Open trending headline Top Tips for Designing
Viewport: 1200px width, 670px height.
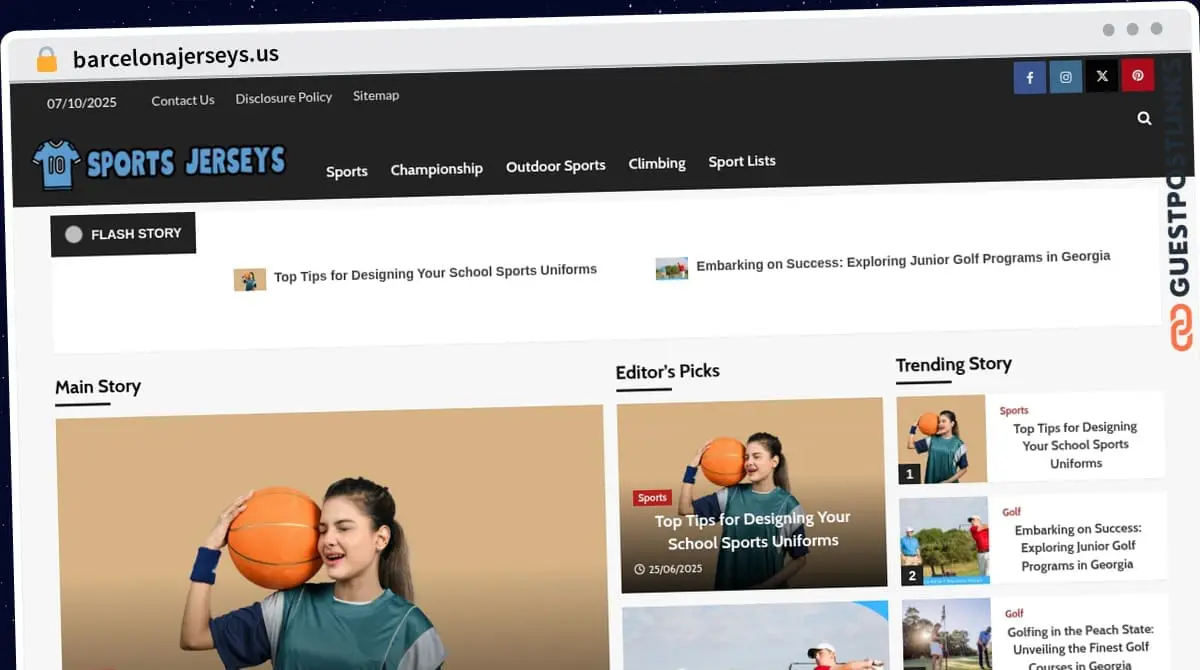click(1075, 445)
